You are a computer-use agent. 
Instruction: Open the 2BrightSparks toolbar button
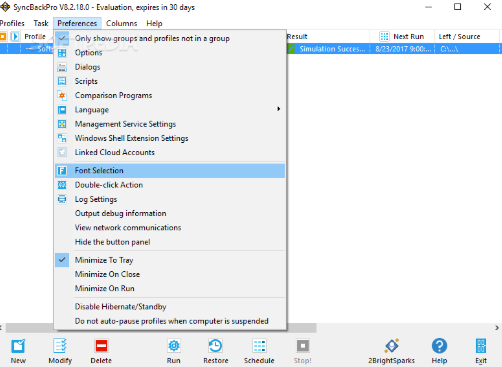coord(391,351)
